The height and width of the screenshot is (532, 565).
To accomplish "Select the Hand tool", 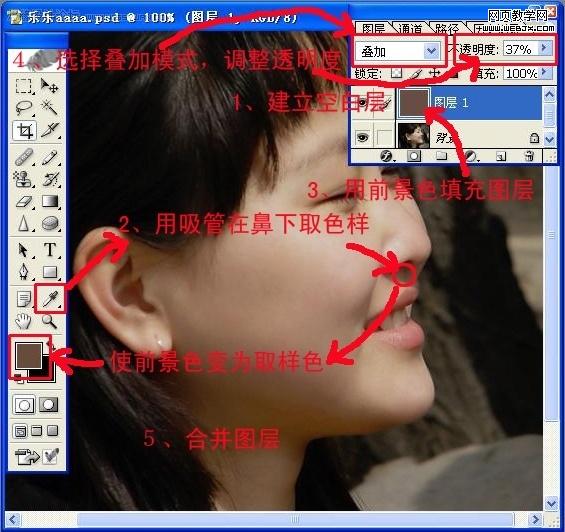I will pos(24,321).
